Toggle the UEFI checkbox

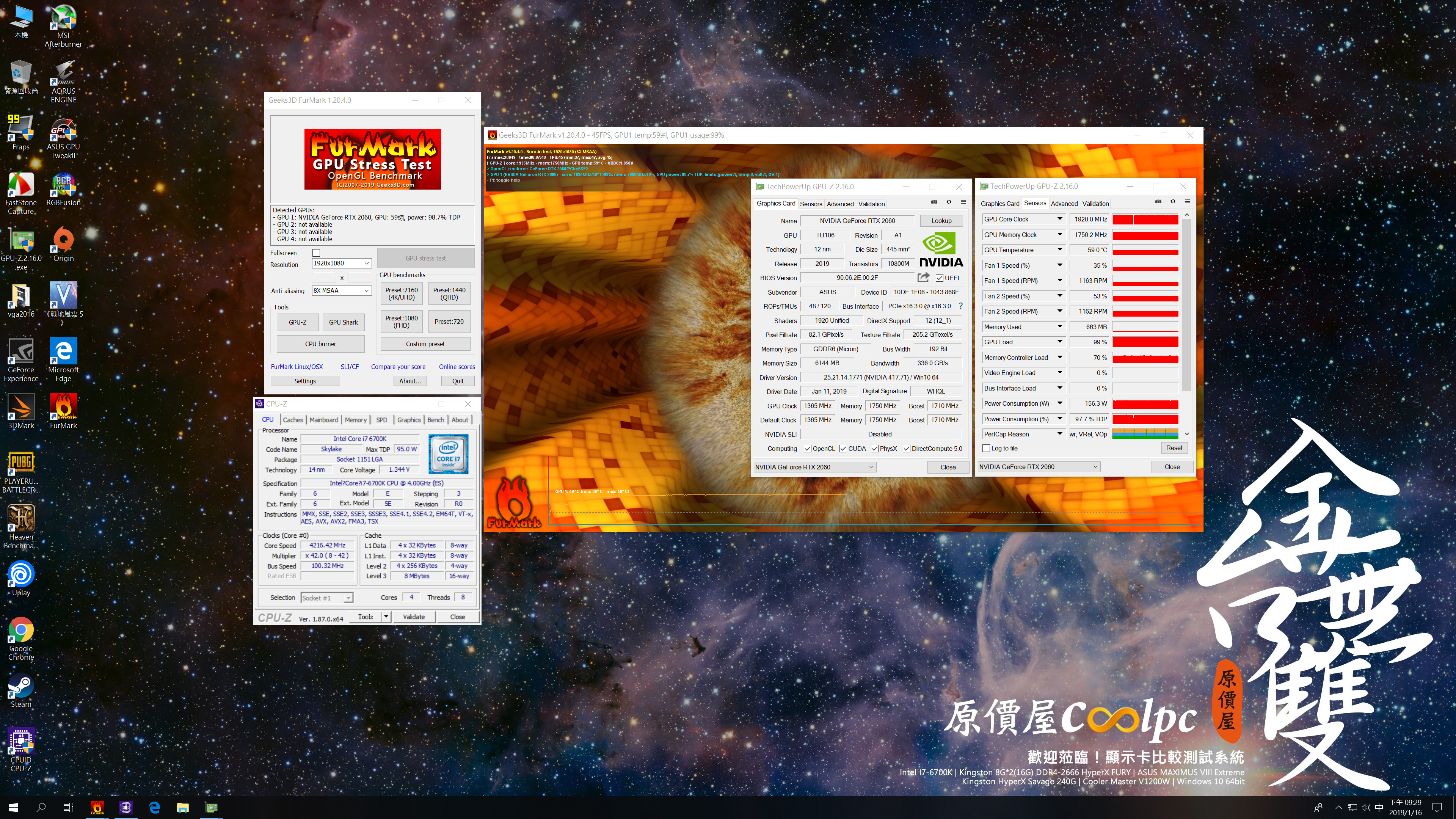pyautogui.click(x=940, y=278)
